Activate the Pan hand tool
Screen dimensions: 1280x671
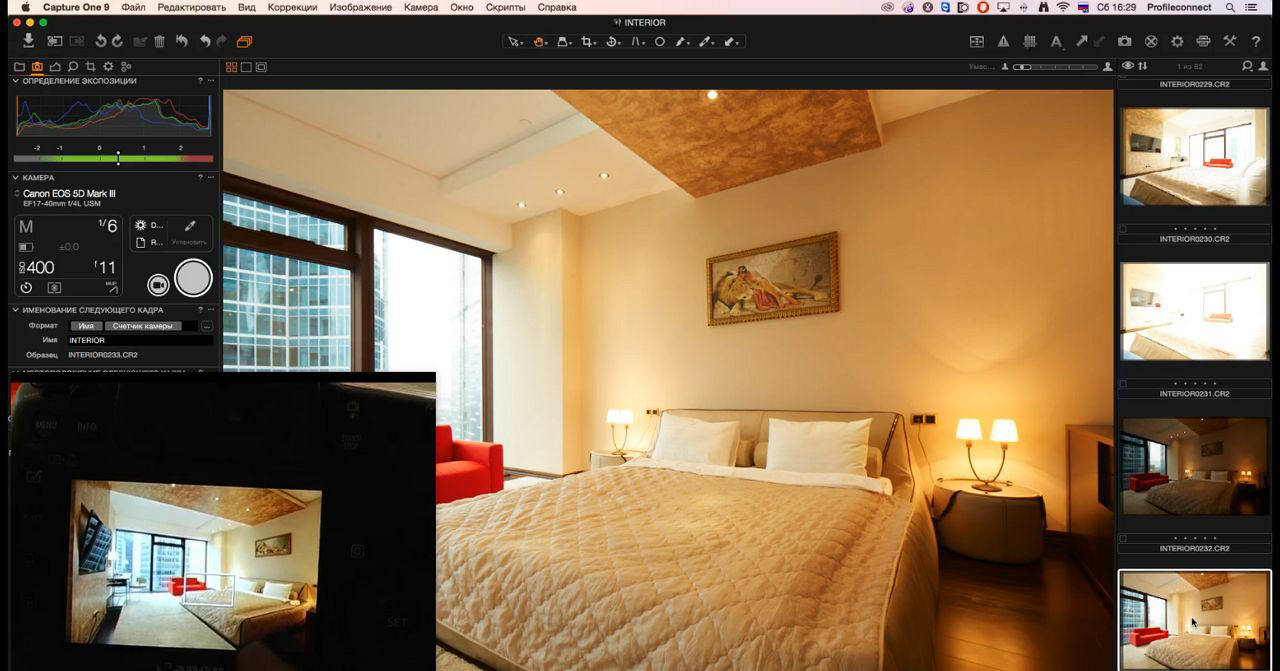pos(539,42)
